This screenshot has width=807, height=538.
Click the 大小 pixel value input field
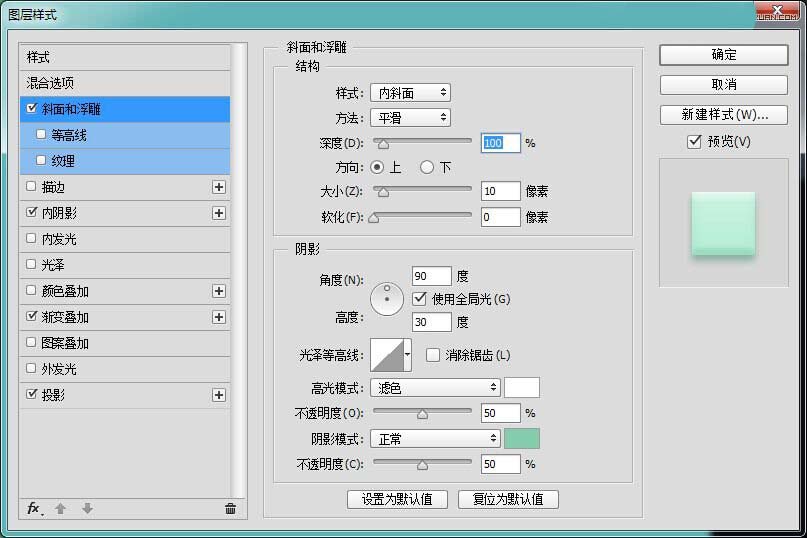click(x=500, y=191)
